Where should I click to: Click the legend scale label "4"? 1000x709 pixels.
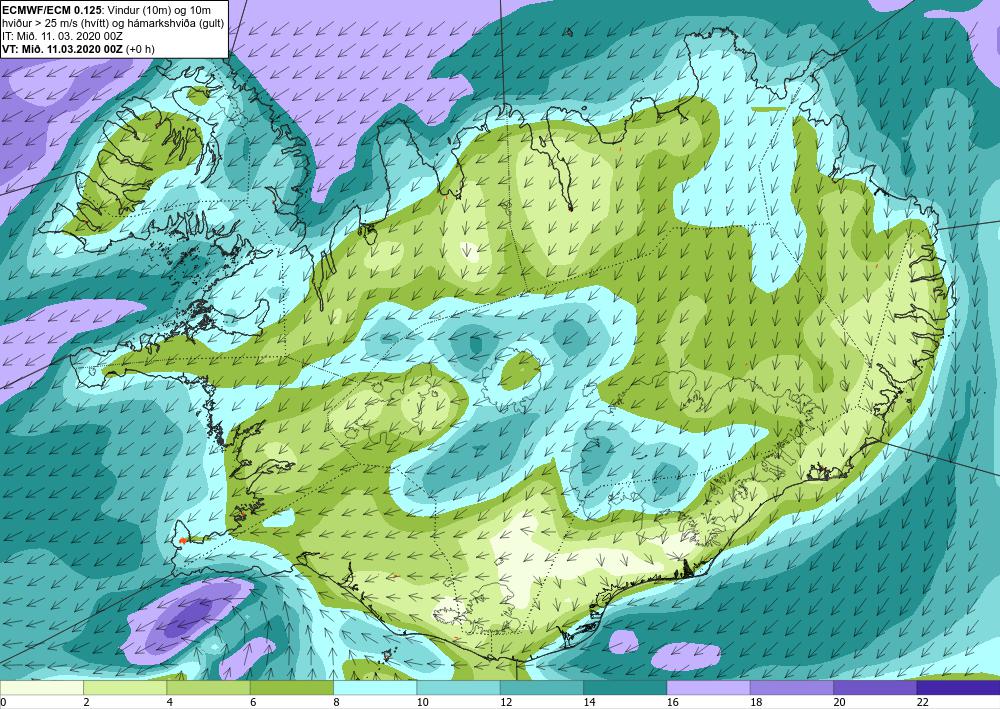pos(170,702)
